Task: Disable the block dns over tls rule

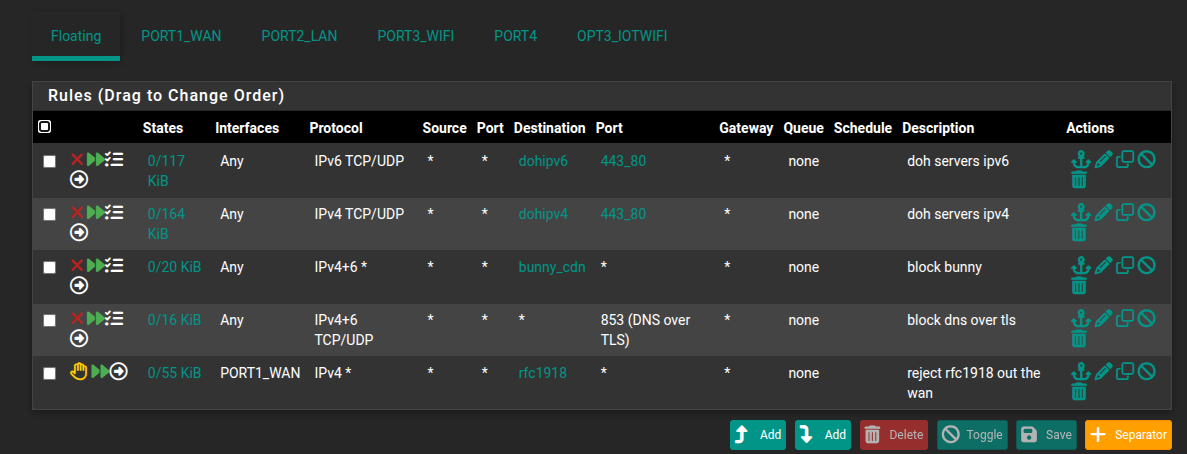Action: tap(1147, 318)
